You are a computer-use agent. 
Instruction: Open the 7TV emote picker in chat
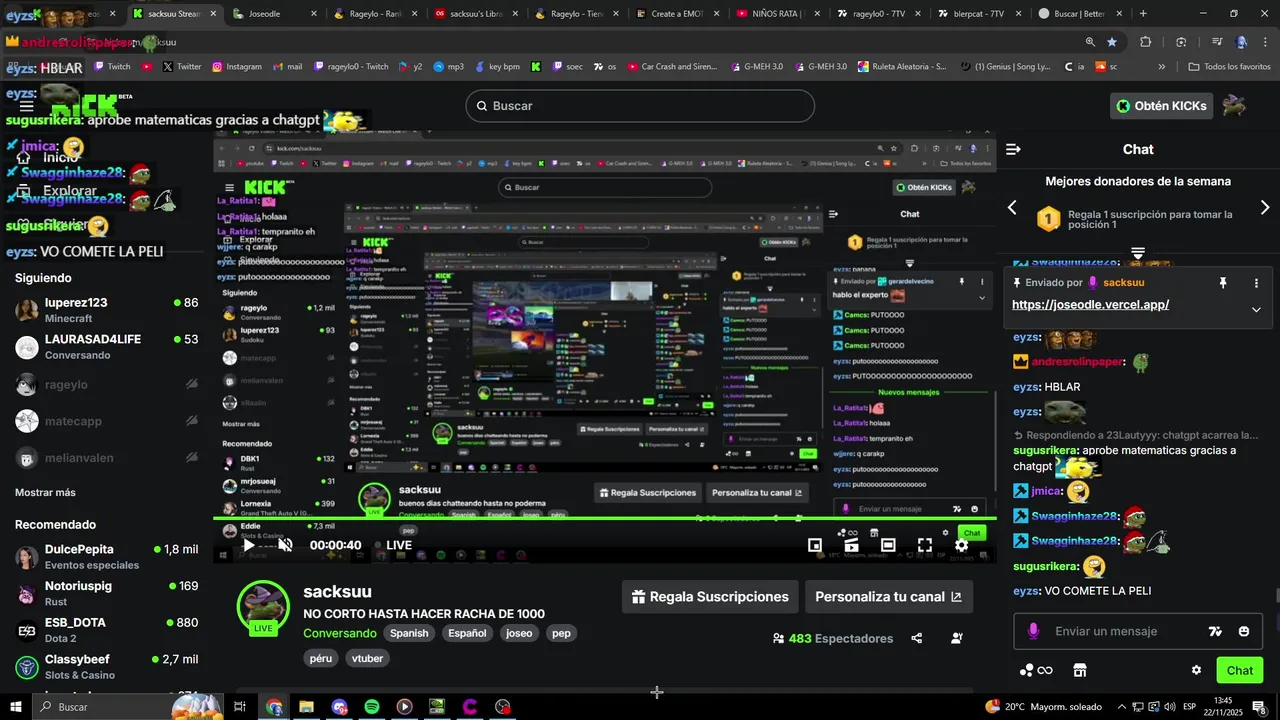click(1216, 631)
